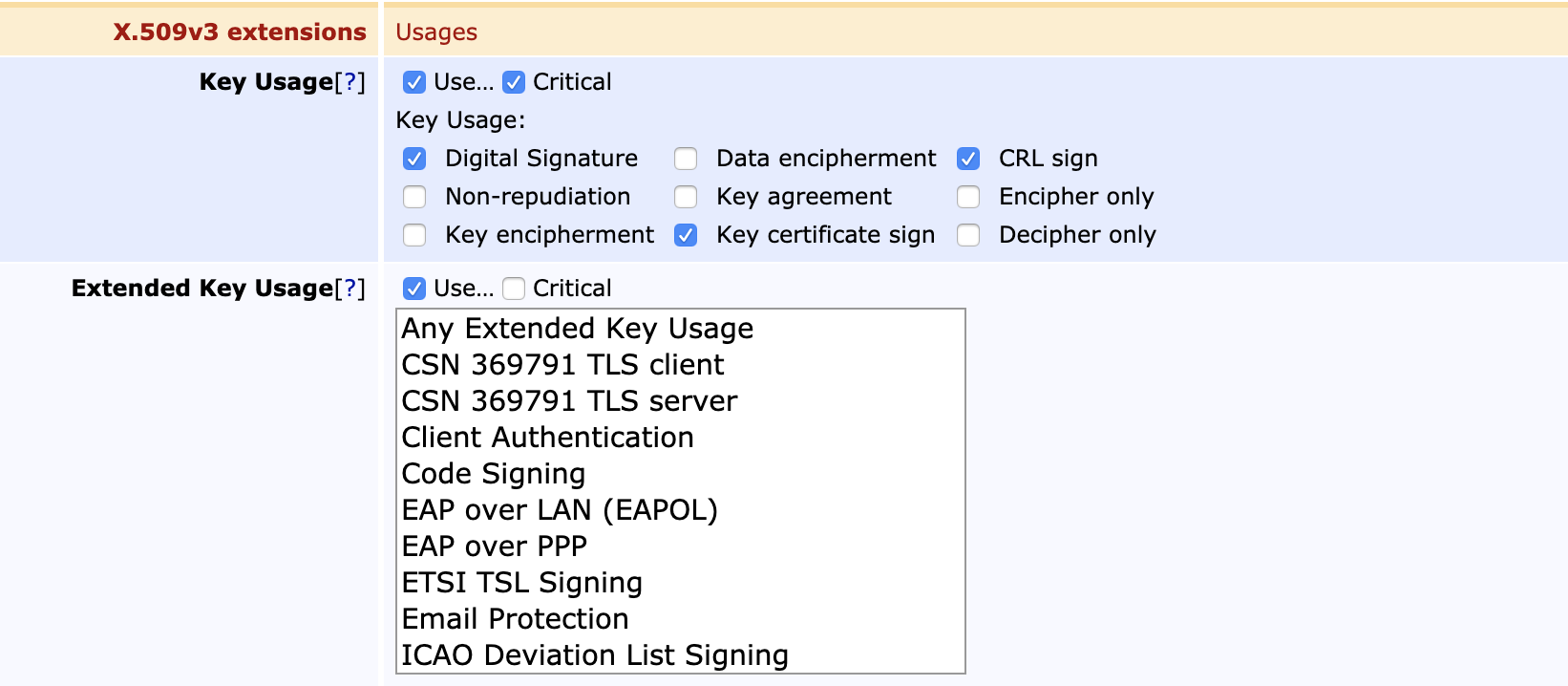1568x686 pixels.
Task: Enable the Decipher only checkbox
Action: [968, 235]
